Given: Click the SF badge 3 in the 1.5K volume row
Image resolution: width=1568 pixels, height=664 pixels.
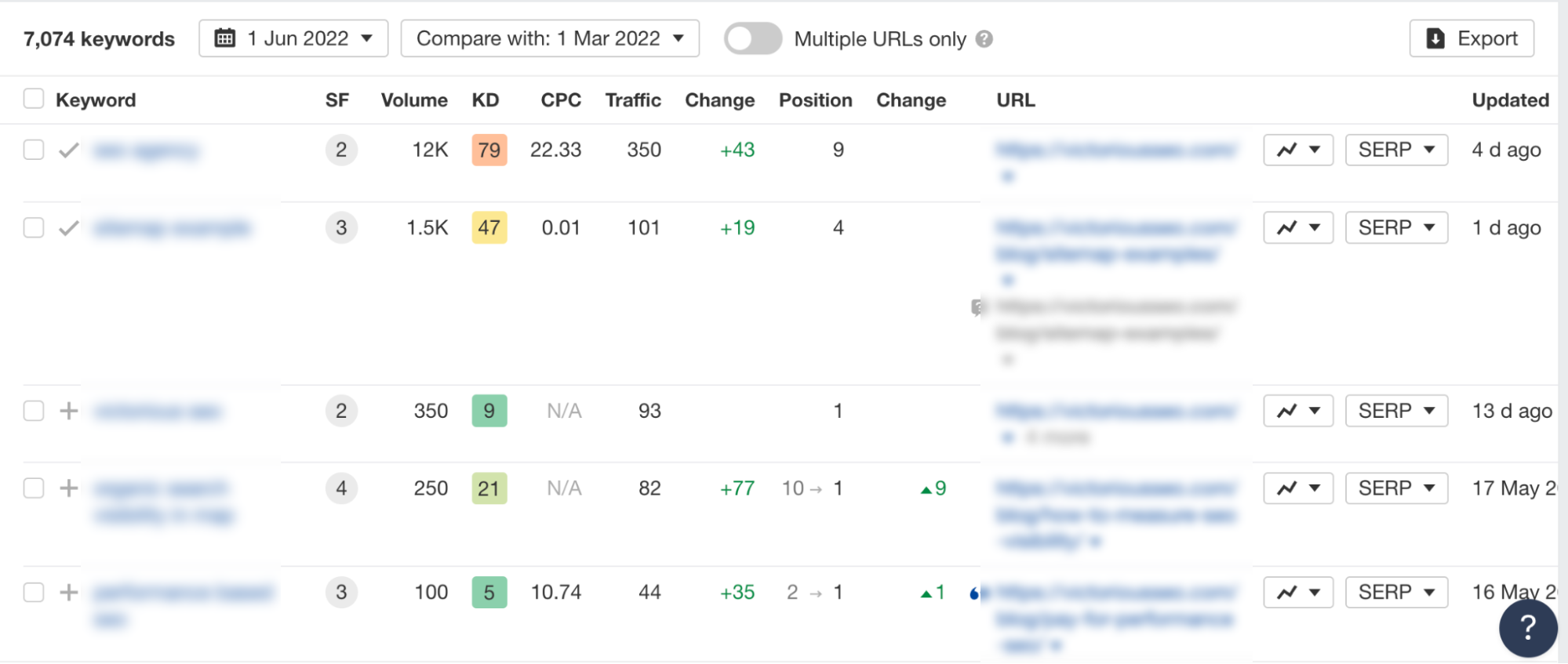Looking at the screenshot, I should [341, 227].
